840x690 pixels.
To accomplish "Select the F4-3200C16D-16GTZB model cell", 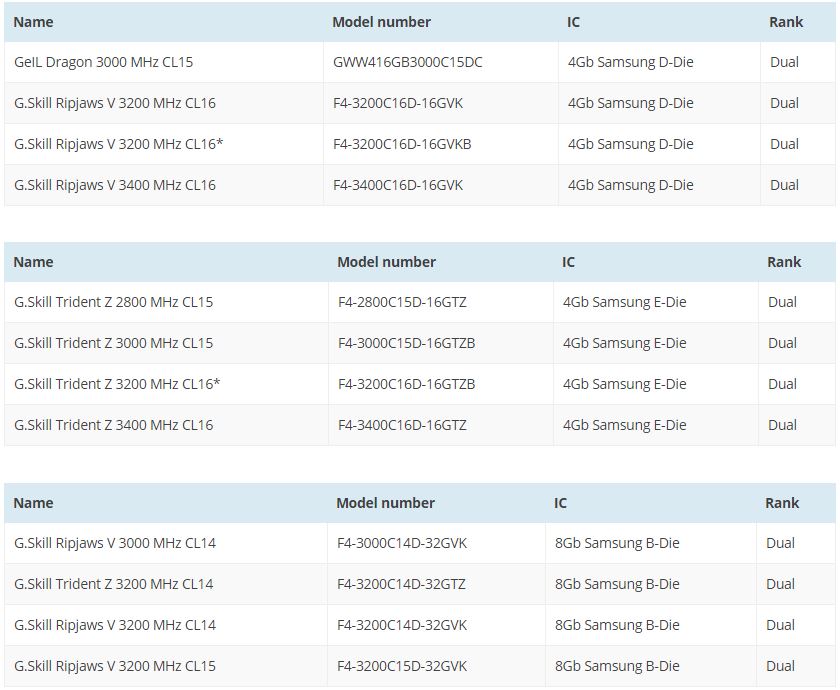I will coord(406,384).
